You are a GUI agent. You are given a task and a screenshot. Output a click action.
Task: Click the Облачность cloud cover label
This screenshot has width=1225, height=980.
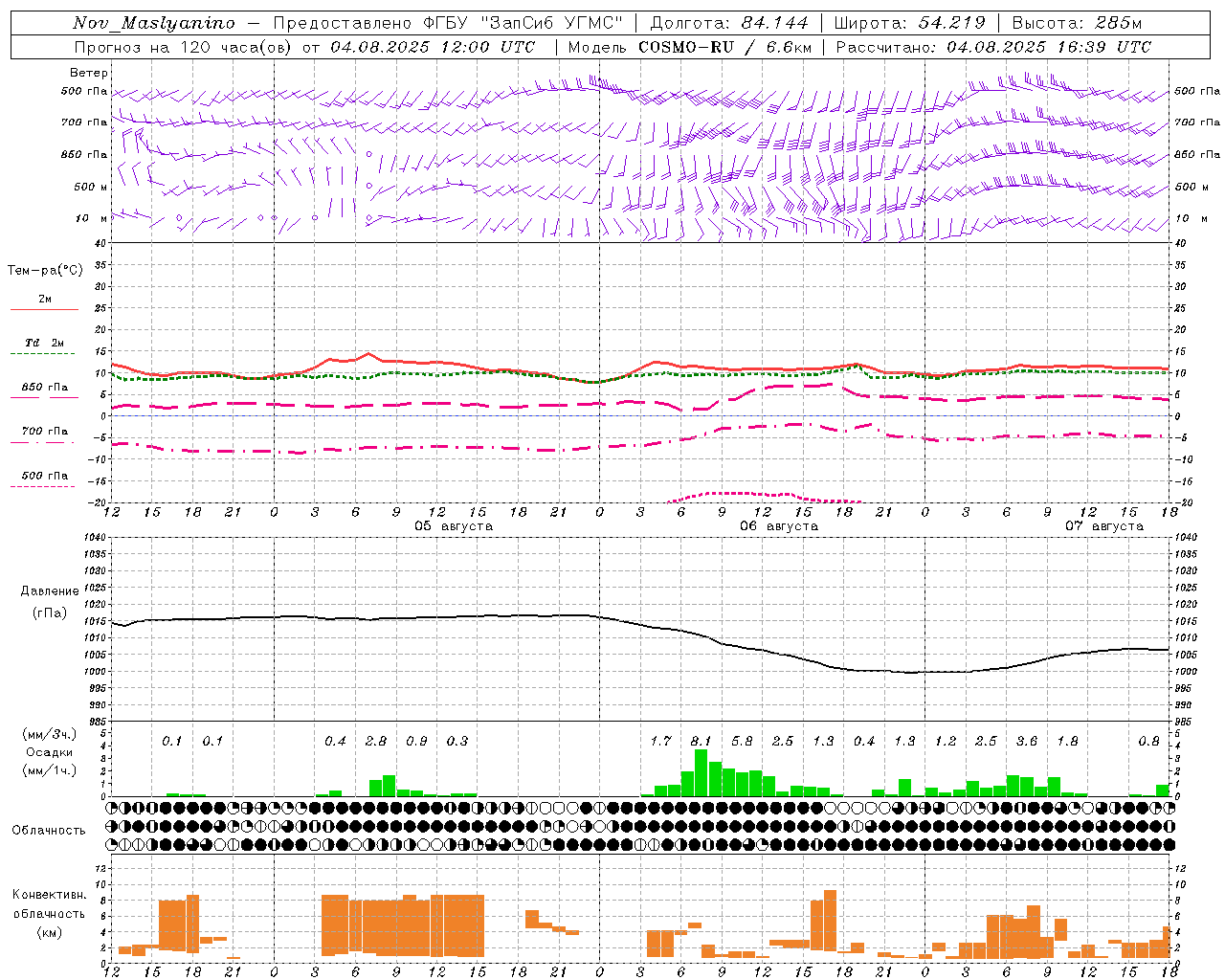tap(49, 831)
